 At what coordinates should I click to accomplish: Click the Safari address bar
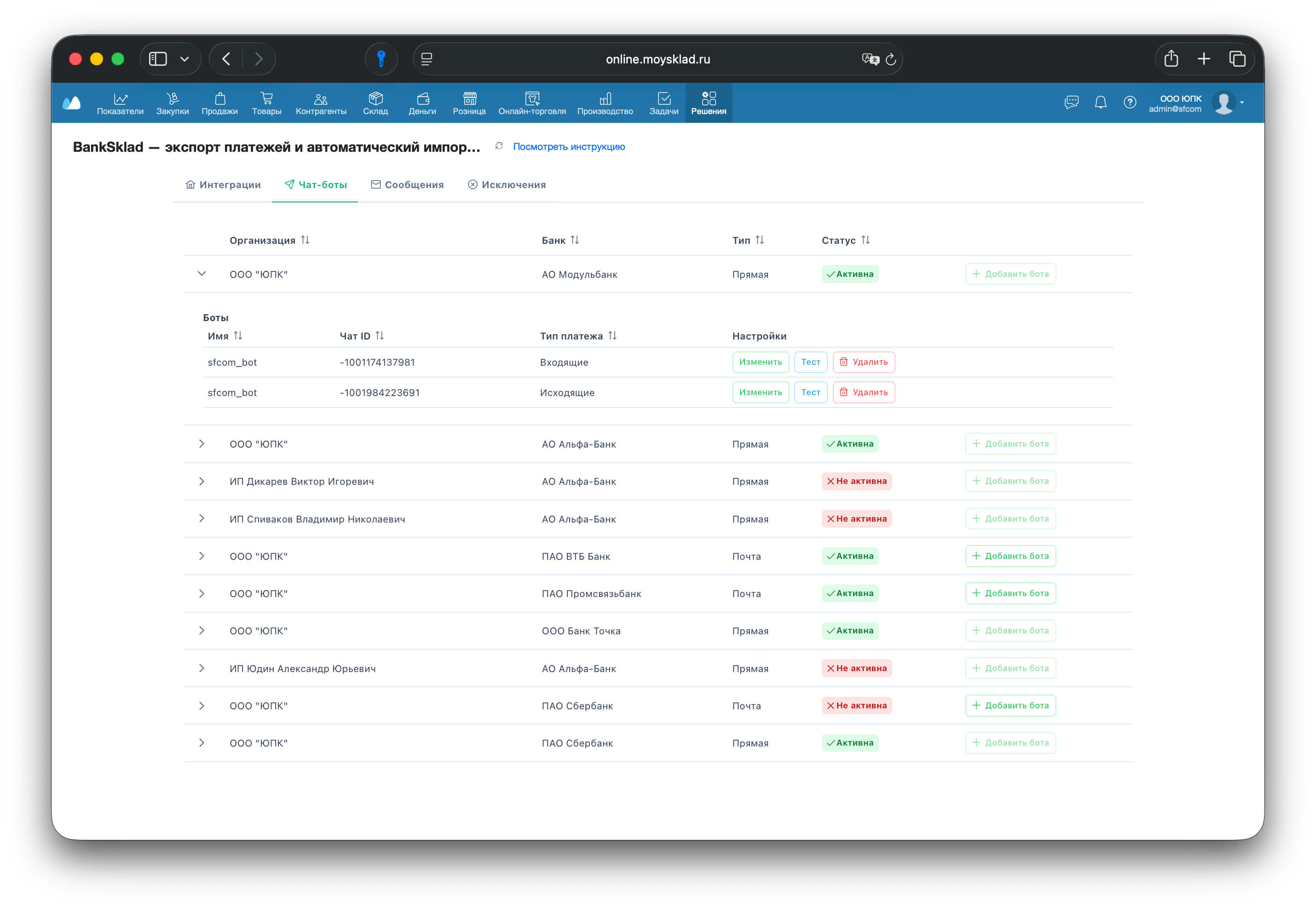click(x=658, y=59)
